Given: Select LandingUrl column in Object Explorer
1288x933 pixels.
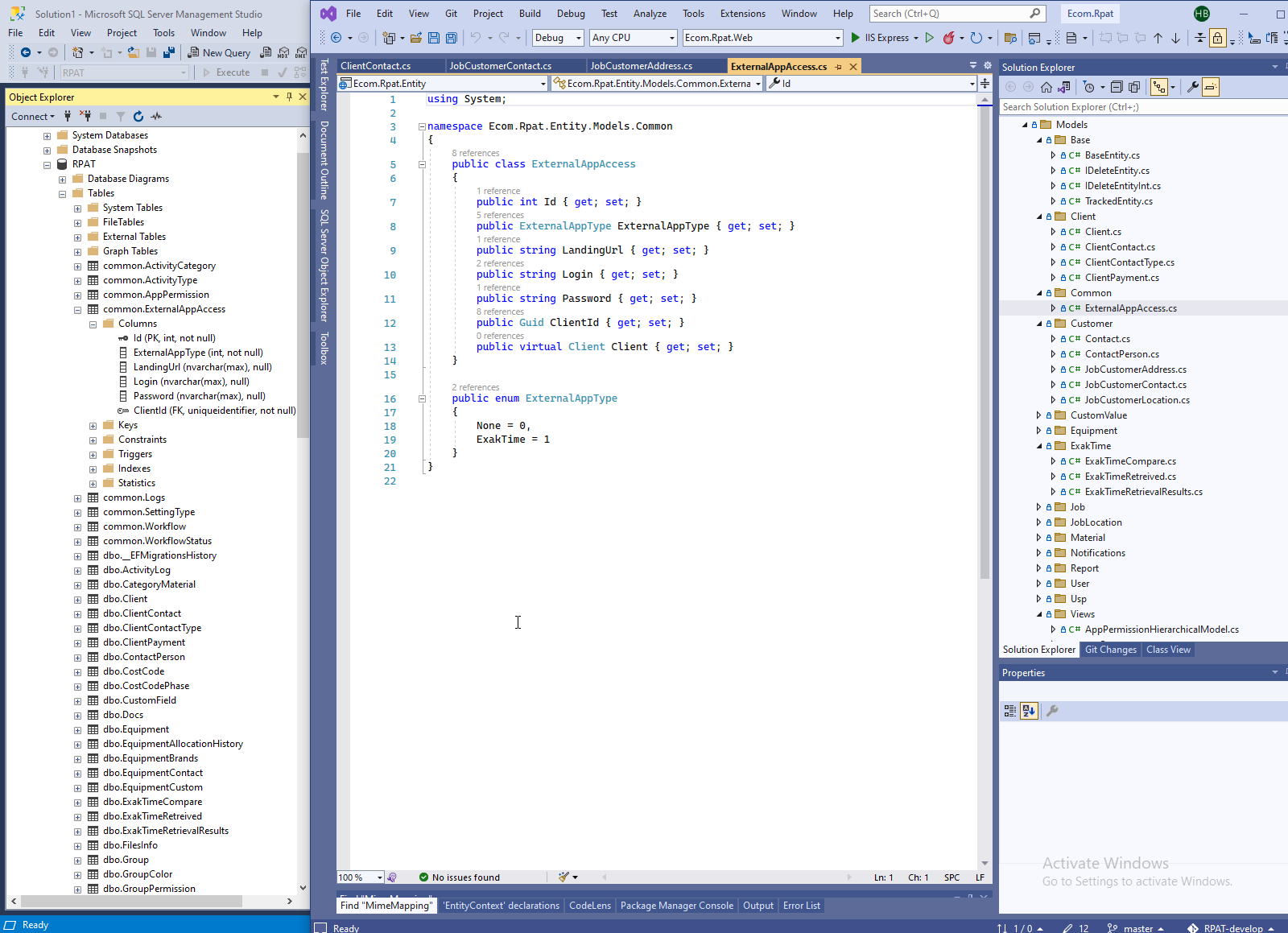Looking at the screenshot, I should pyautogui.click(x=202, y=367).
